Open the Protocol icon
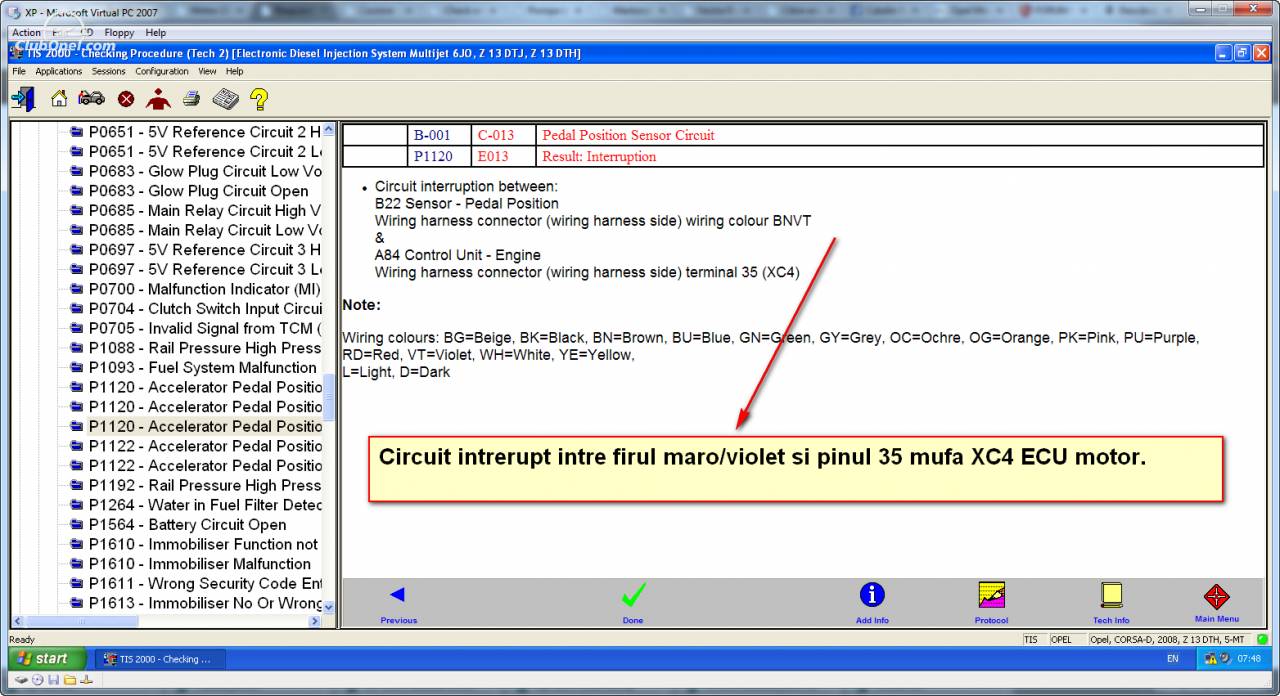 [991, 603]
